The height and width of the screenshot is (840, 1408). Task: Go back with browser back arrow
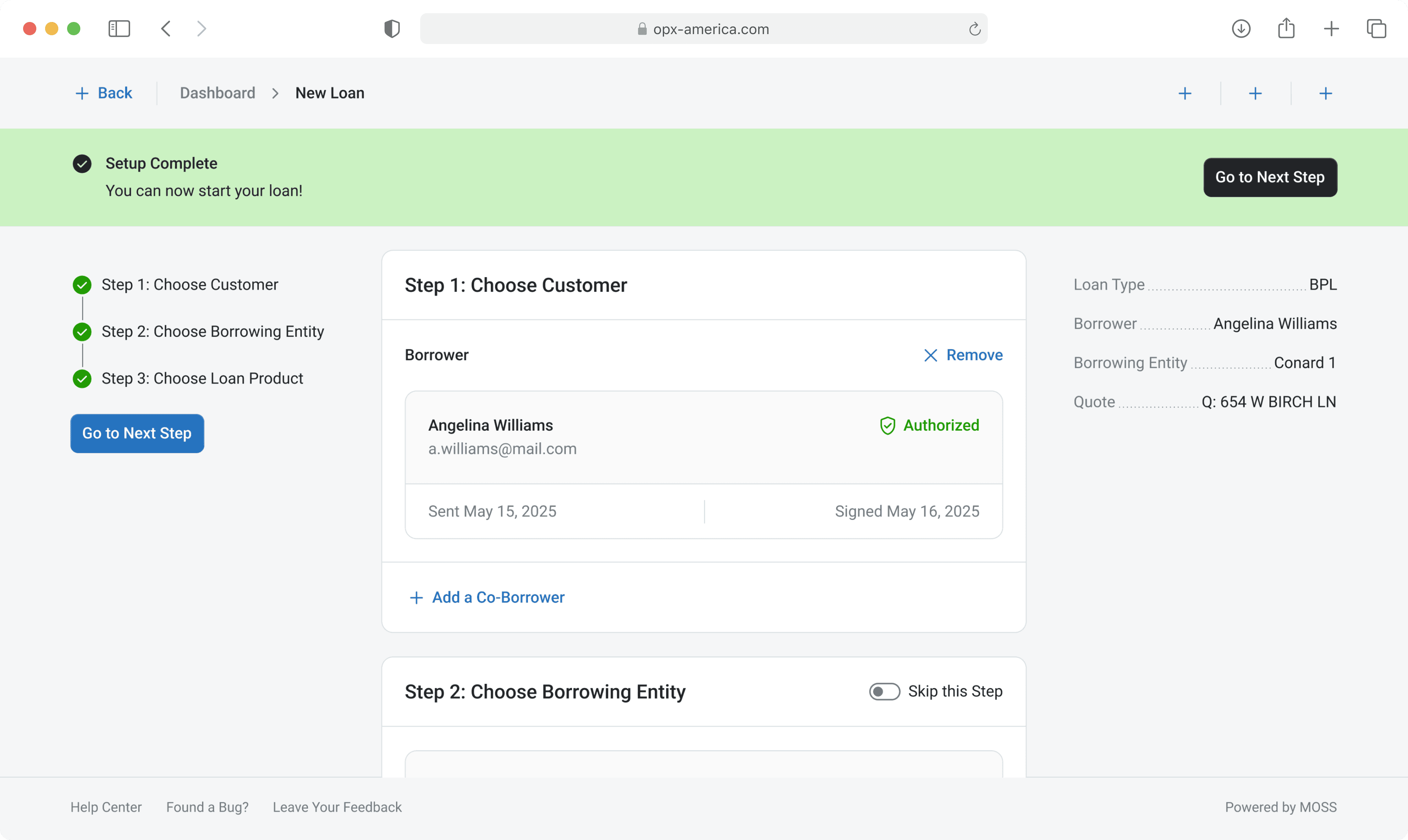[166, 29]
